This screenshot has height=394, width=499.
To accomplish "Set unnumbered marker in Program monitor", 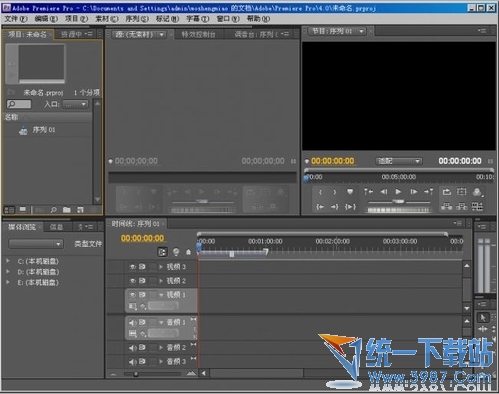I will pos(350,192).
